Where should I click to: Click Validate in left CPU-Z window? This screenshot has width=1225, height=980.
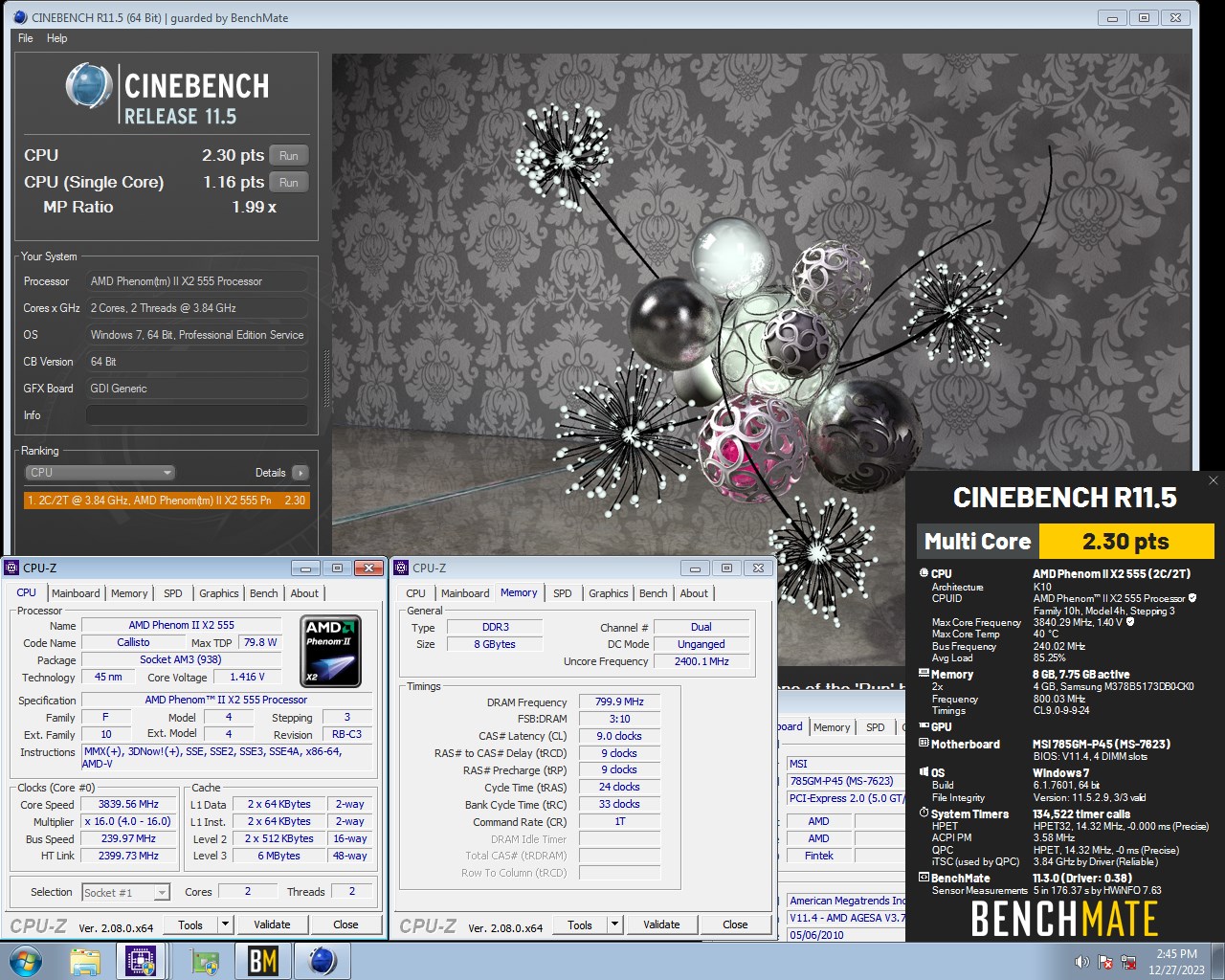(272, 924)
